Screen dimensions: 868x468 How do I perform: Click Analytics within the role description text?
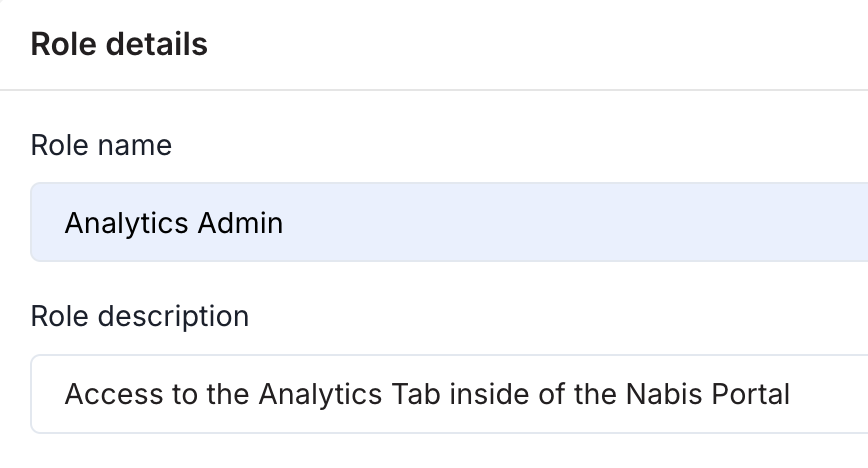coord(321,395)
